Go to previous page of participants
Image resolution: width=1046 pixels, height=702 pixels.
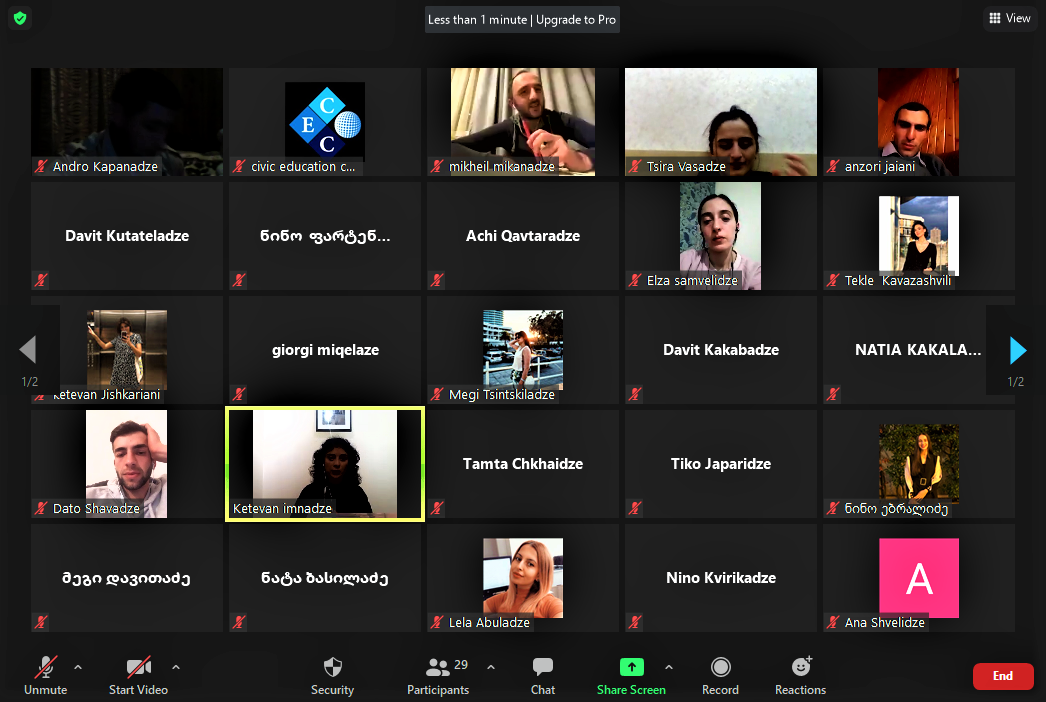(x=28, y=350)
